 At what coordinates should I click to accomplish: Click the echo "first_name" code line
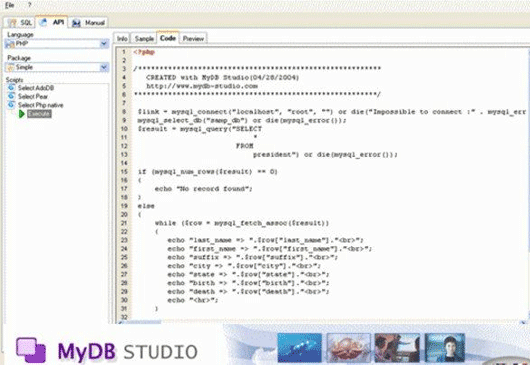tap(269, 249)
